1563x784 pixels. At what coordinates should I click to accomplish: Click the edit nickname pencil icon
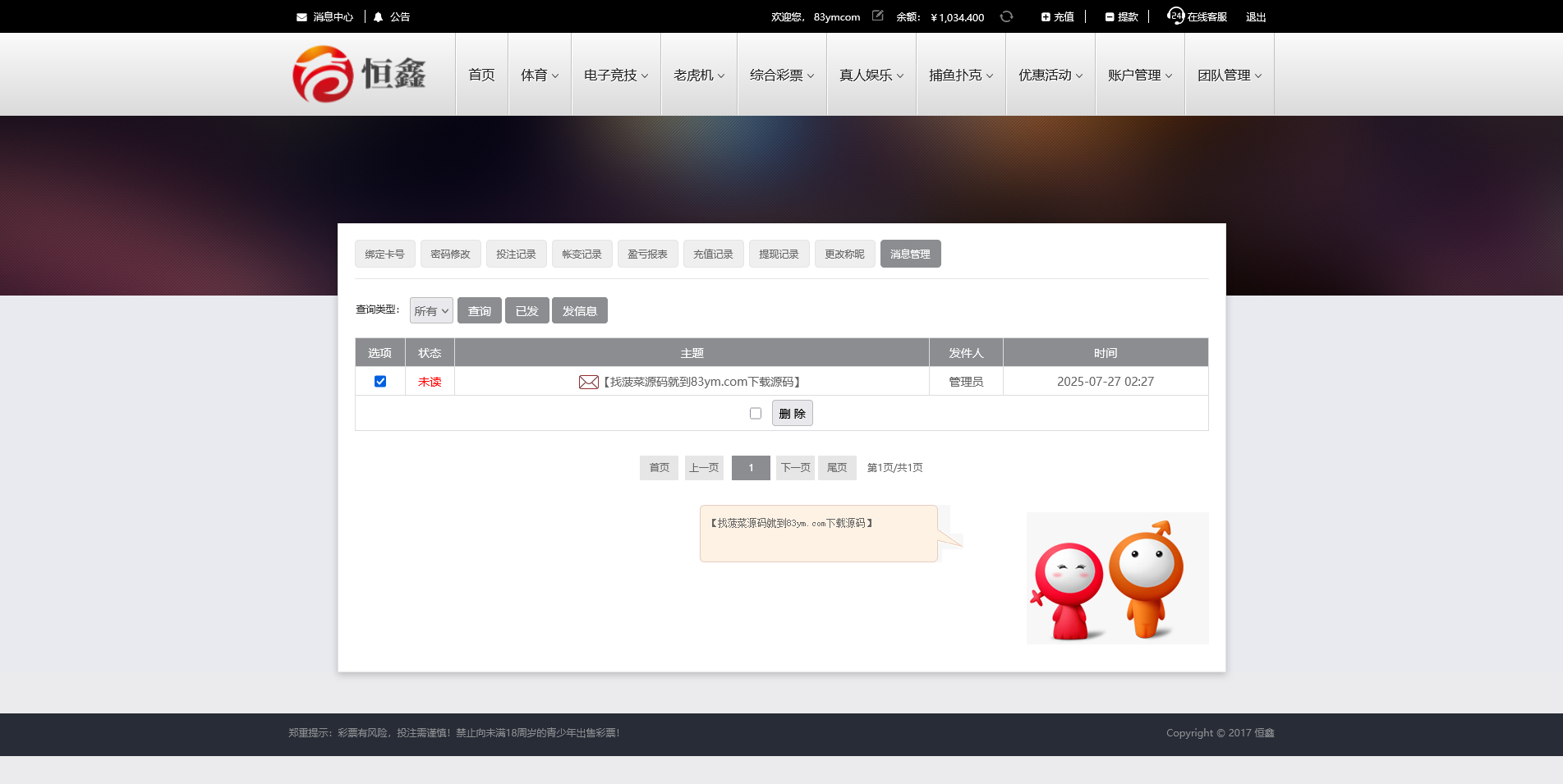point(877,16)
